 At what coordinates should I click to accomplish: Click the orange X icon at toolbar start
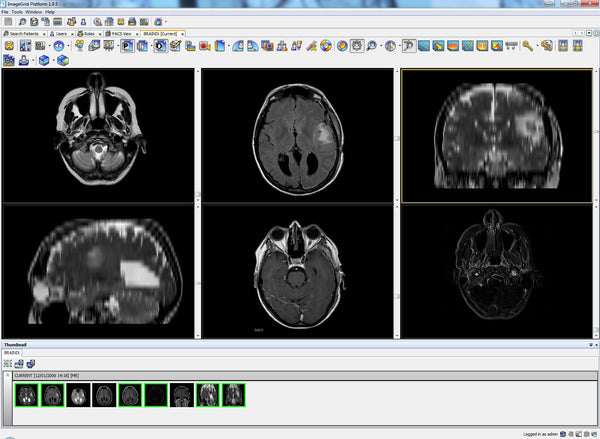click(x=9, y=46)
